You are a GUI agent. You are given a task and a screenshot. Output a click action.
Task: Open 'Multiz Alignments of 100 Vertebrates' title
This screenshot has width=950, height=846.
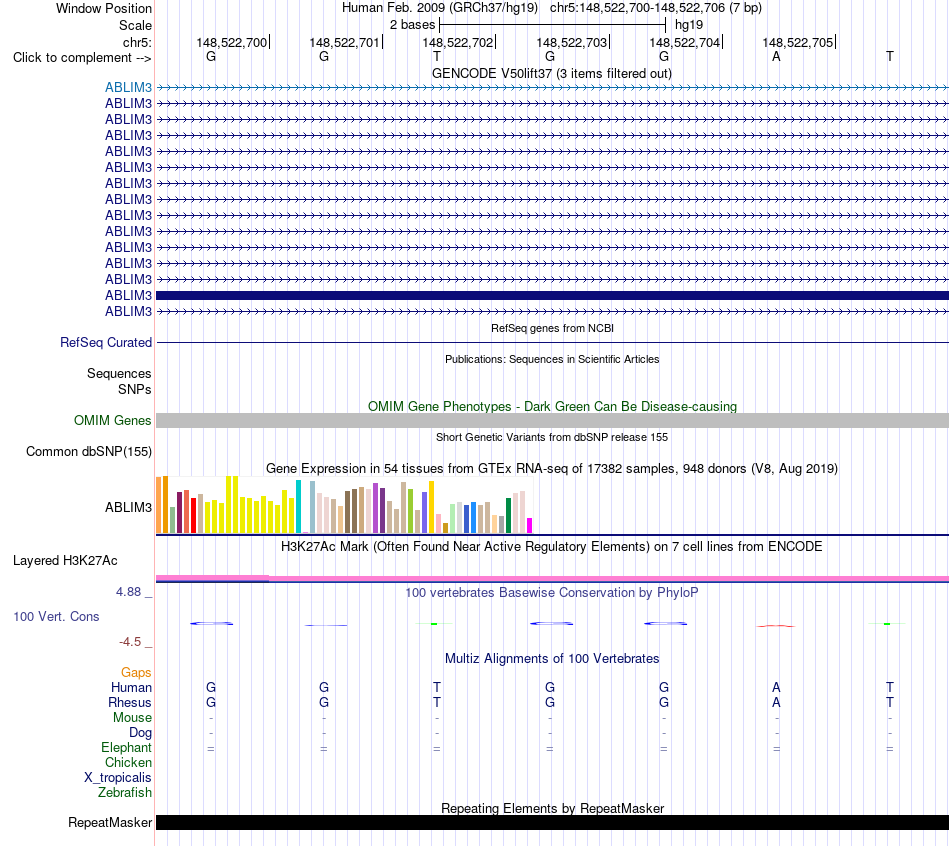click(x=552, y=659)
